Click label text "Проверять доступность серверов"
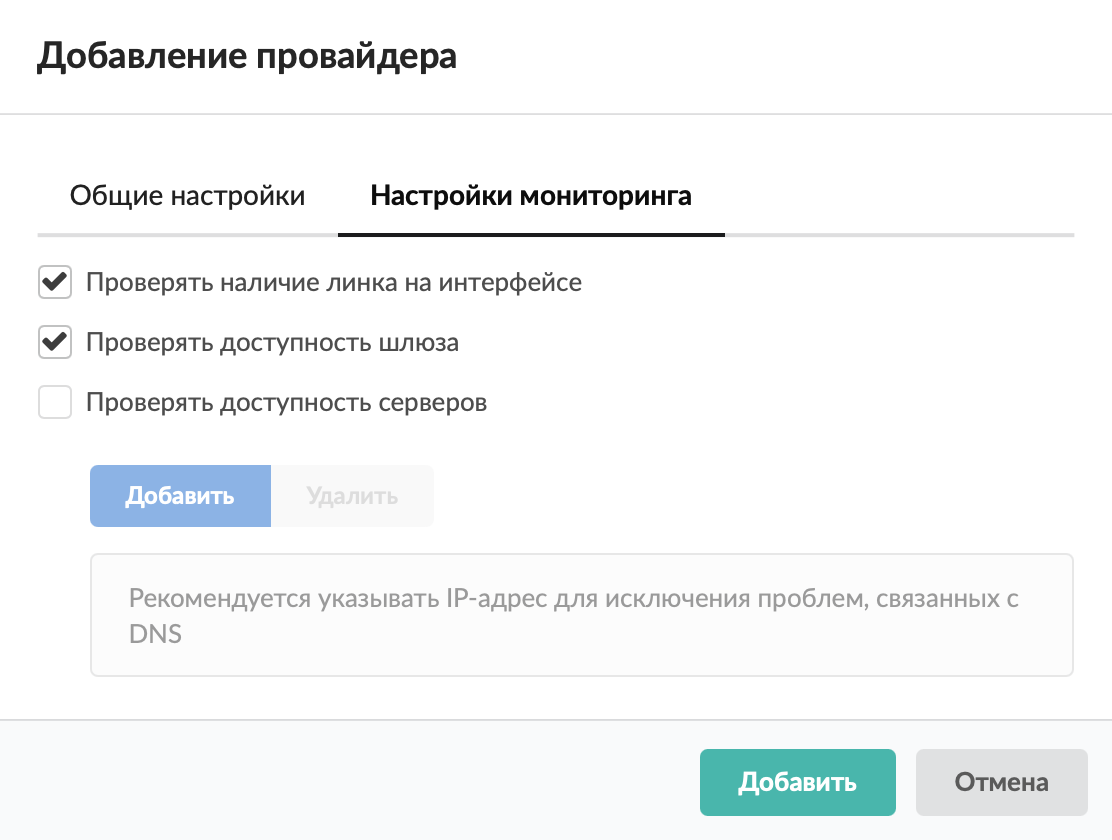 click(286, 403)
